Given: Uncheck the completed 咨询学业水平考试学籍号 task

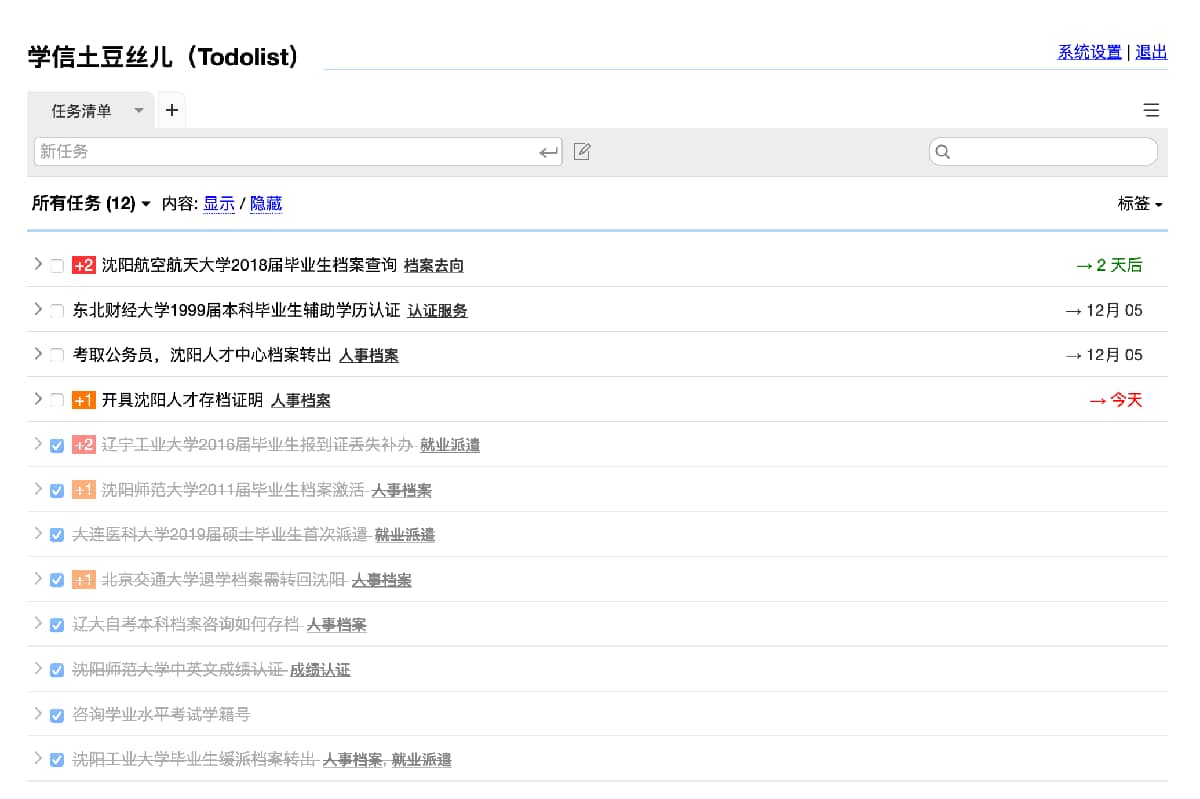Looking at the screenshot, I should (x=57, y=715).
